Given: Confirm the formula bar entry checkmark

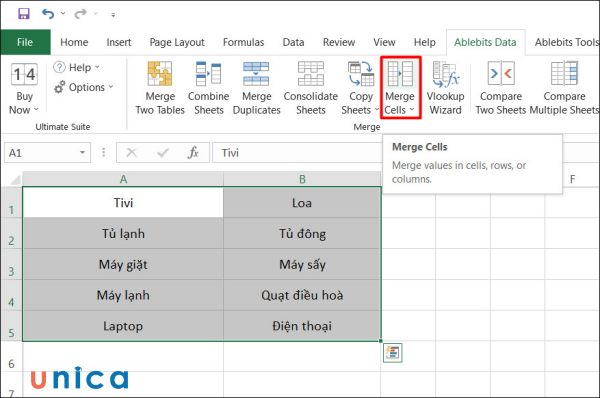Looking at the screenshot, I should coord(163,153).
